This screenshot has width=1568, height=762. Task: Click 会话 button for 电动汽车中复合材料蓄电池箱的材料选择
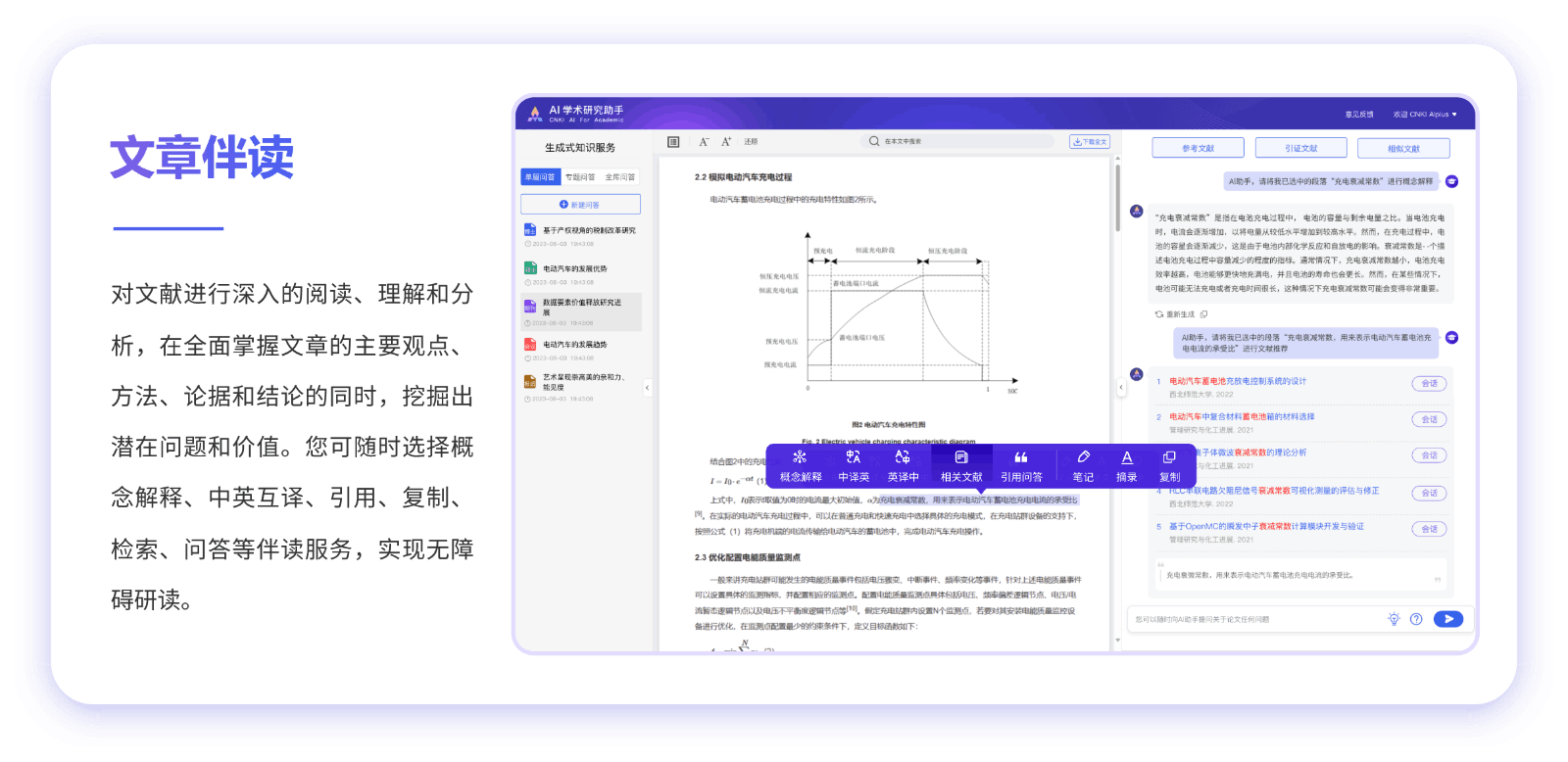click(x=1429, y=419)
